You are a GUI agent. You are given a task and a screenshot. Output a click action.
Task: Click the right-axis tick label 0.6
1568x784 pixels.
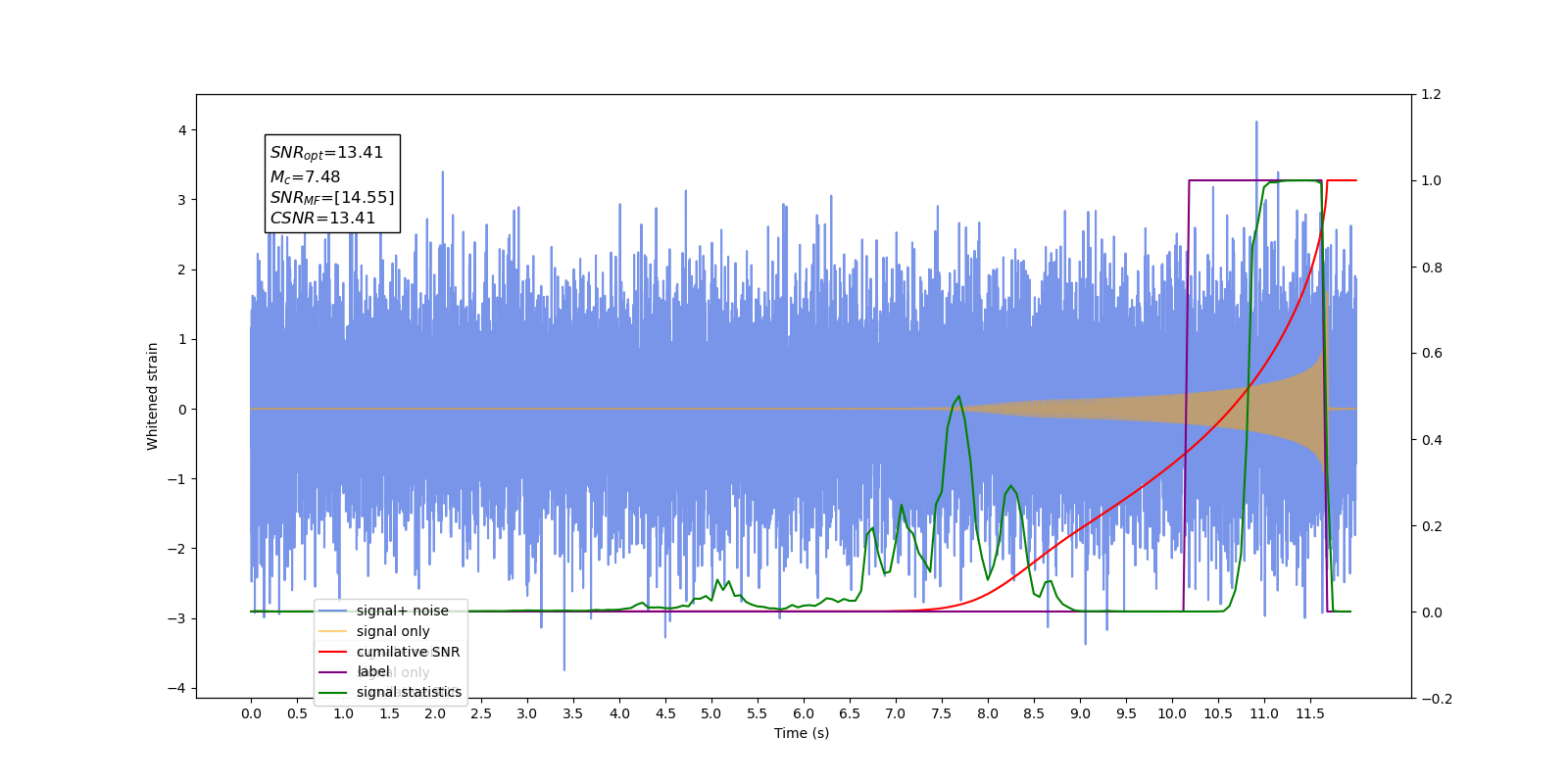click(x=1431, y=354)
